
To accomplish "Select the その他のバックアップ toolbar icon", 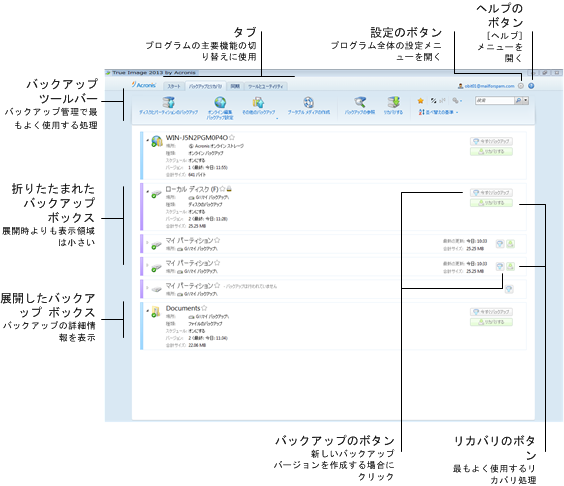I will click(x=258, y=102).
